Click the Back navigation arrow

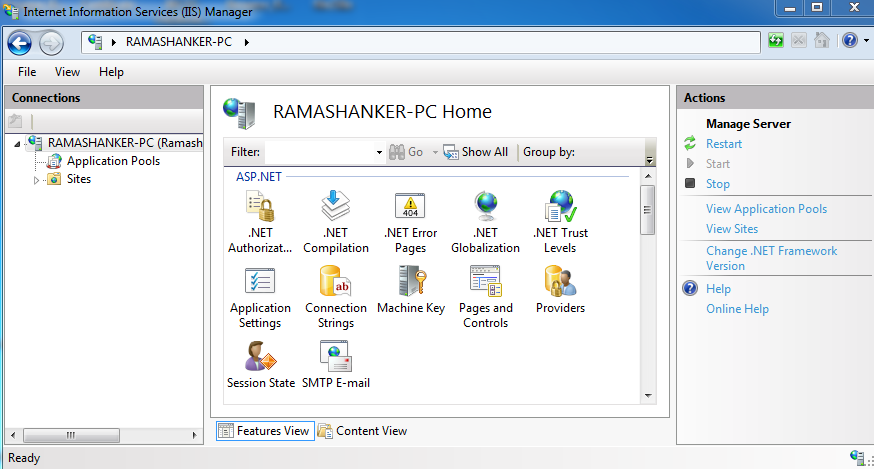tap(20, 43)
